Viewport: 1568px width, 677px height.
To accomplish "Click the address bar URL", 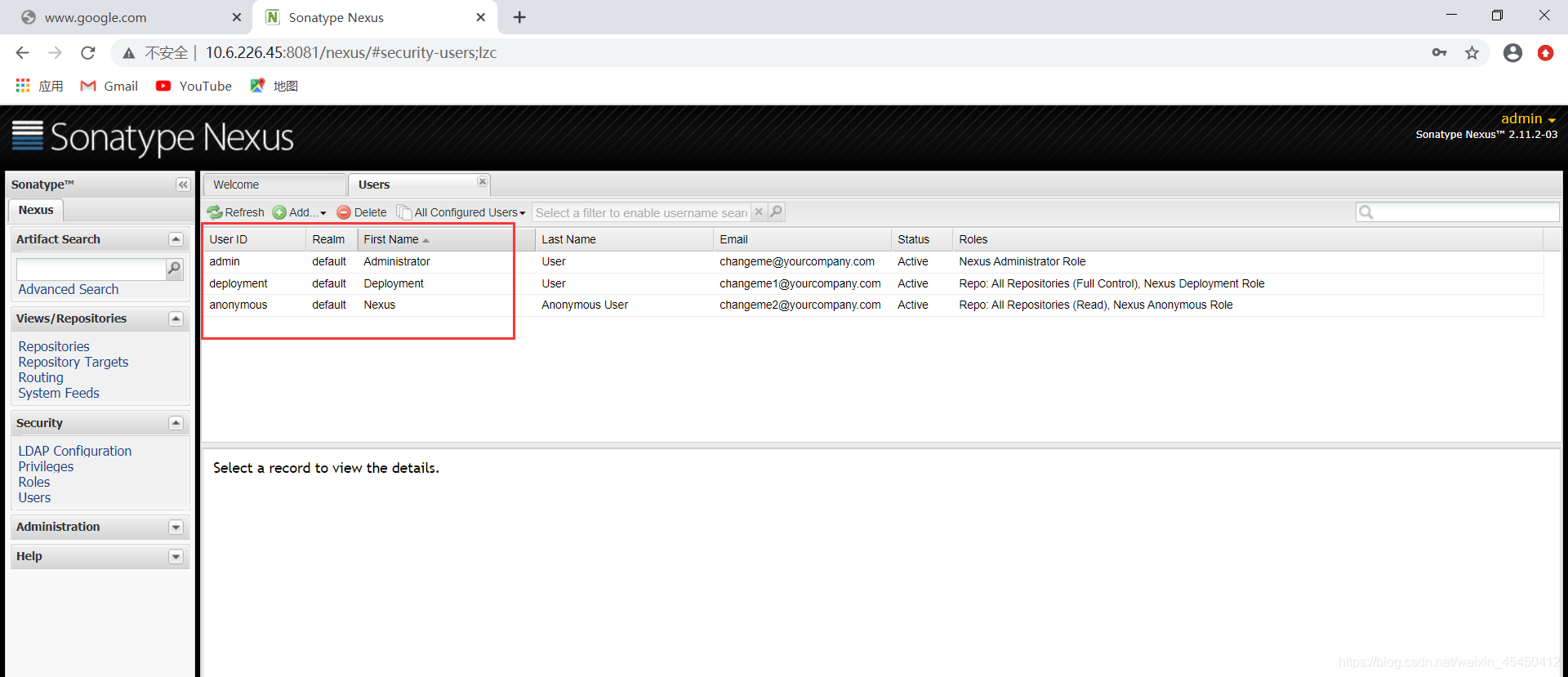I will pos(351,52).
